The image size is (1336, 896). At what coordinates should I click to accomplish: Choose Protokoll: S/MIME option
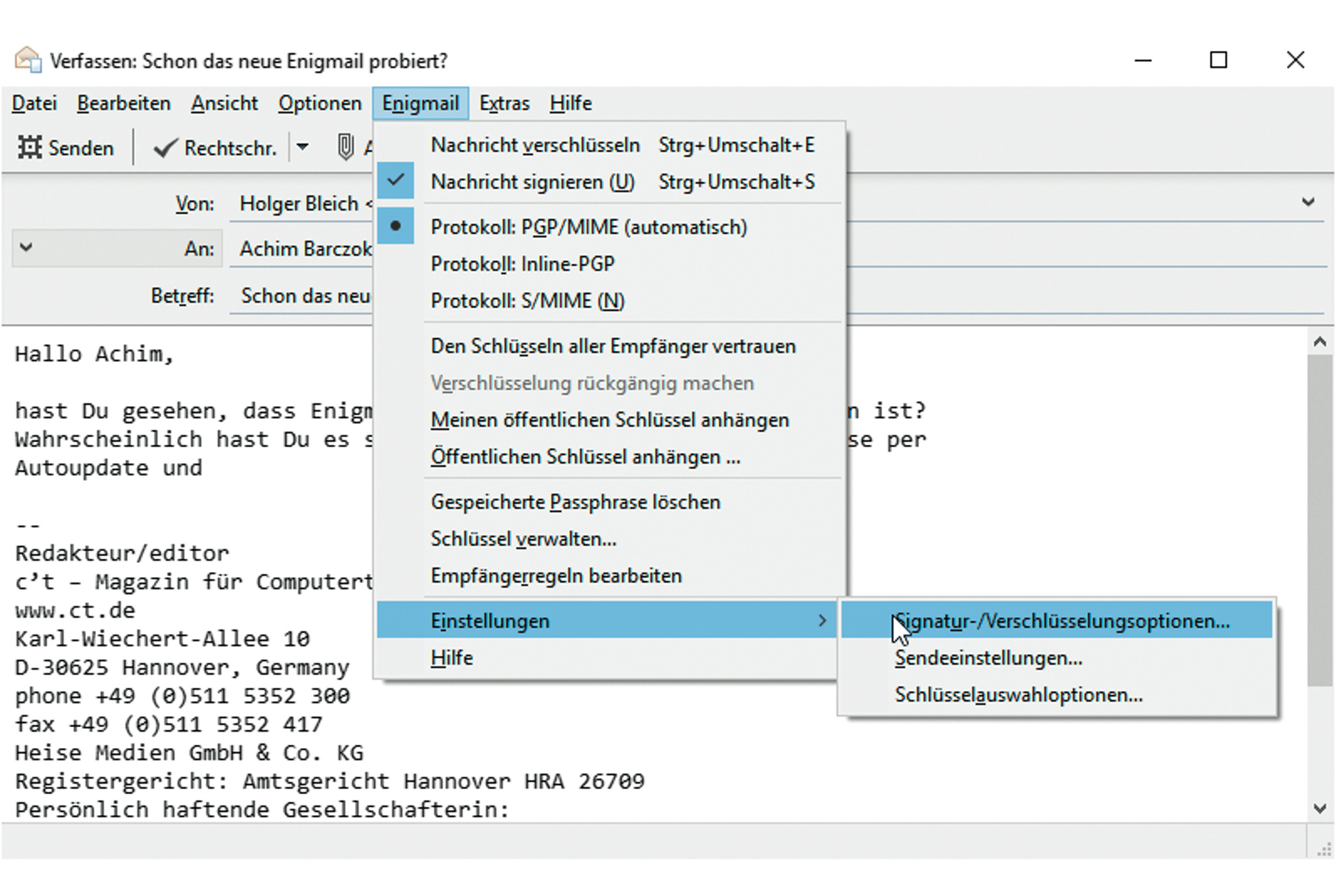527,301
